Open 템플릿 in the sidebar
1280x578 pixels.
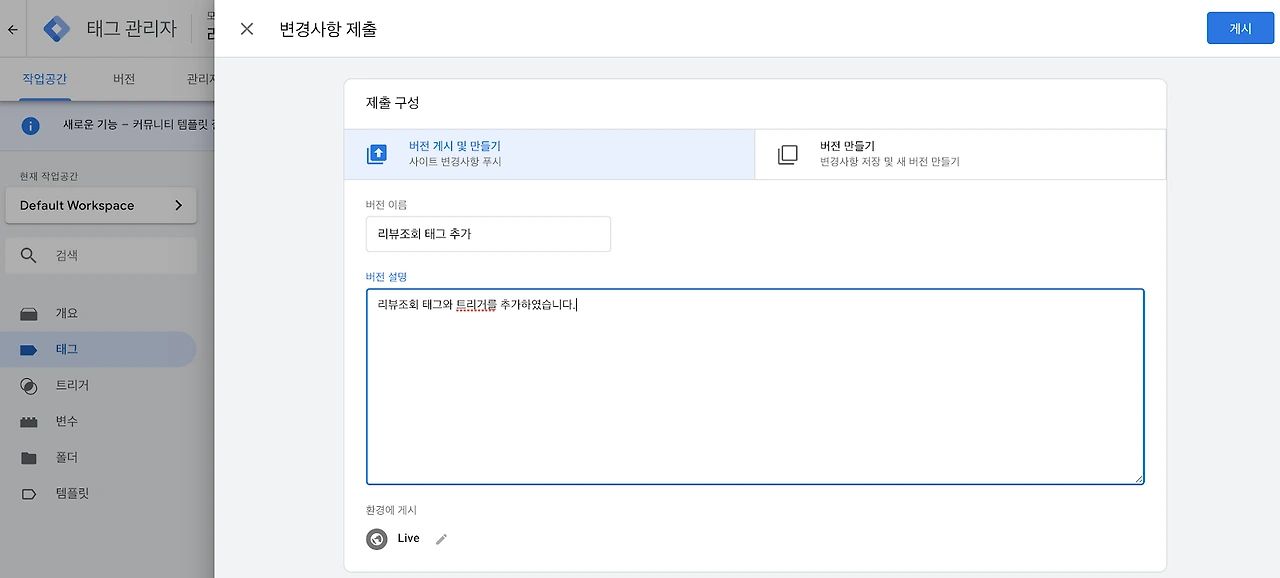click(72, 493)
